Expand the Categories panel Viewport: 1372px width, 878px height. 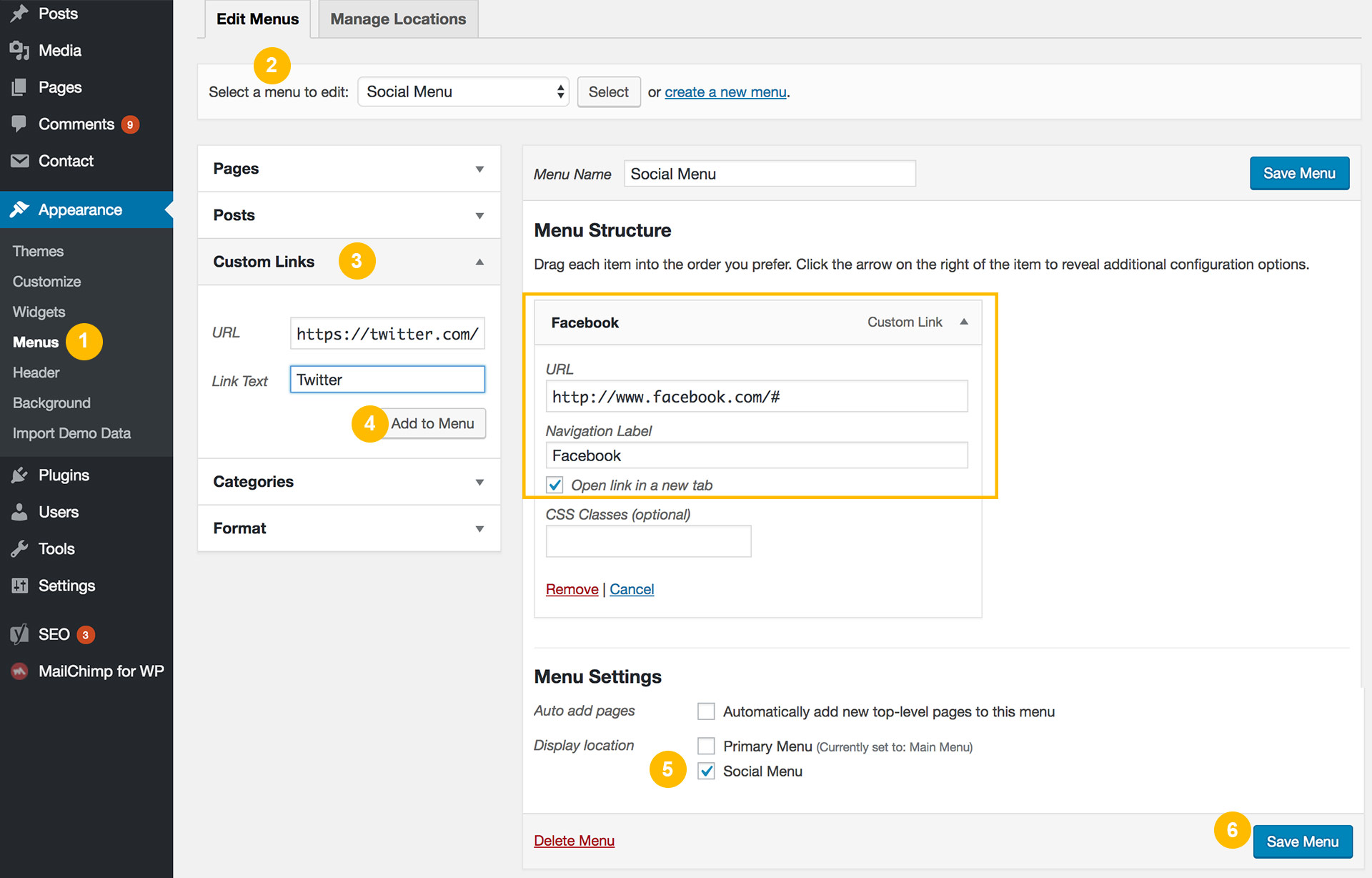click(x=349, y=482)
